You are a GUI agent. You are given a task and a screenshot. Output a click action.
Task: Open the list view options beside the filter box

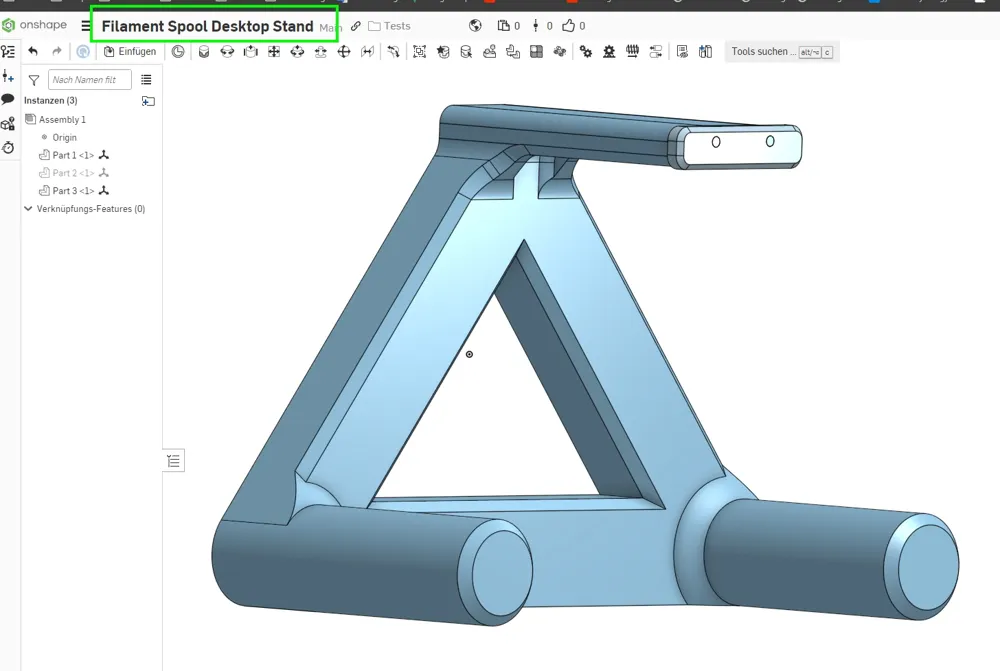pos(147,80)
